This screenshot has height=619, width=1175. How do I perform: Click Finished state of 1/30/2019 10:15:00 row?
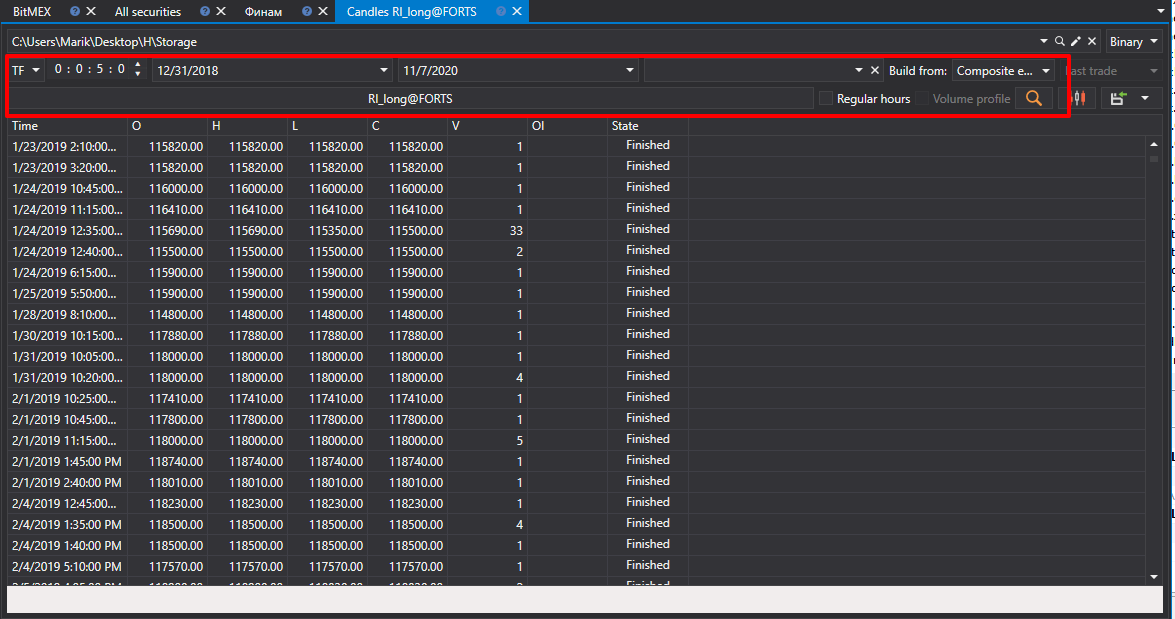[x=647, y=333]
